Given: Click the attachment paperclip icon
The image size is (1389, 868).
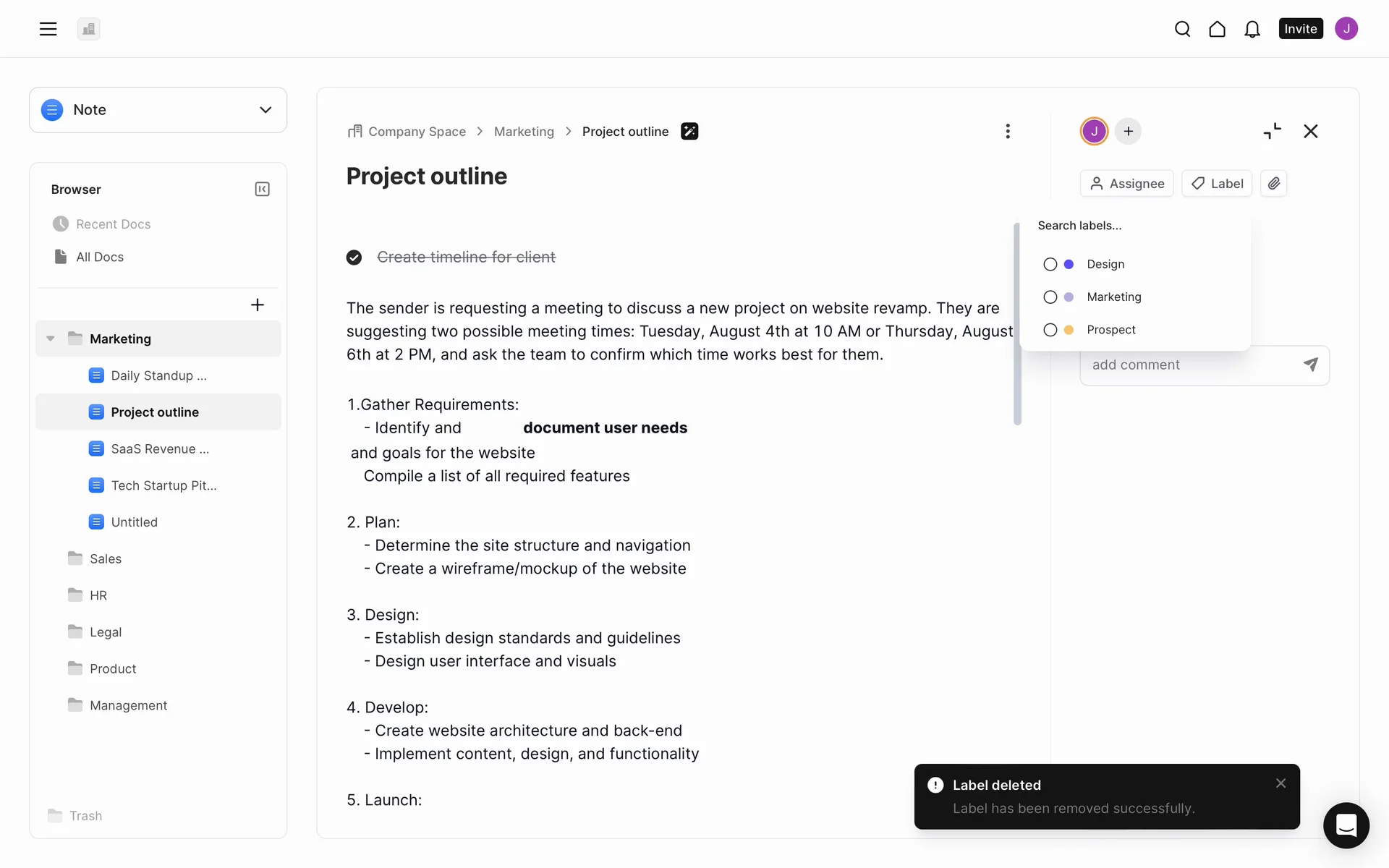Looking at the screenshot, I should (x=1273, y=184).
